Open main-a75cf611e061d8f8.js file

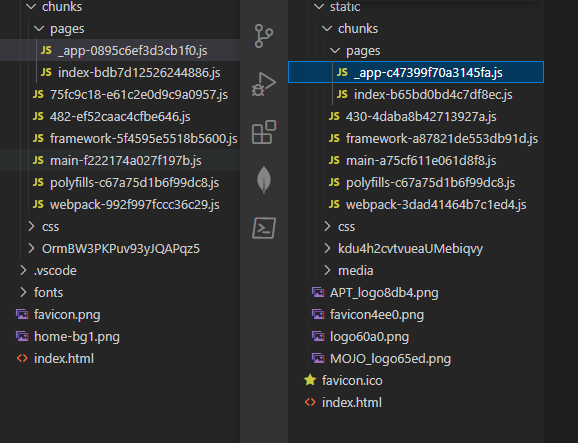[x=416, y=161]
